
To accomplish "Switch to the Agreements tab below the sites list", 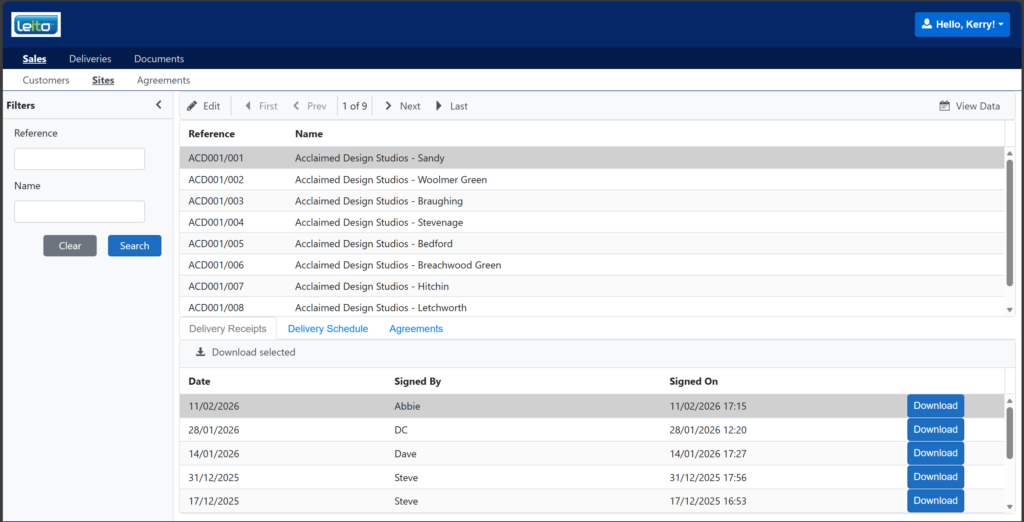I will click(416, 328).
